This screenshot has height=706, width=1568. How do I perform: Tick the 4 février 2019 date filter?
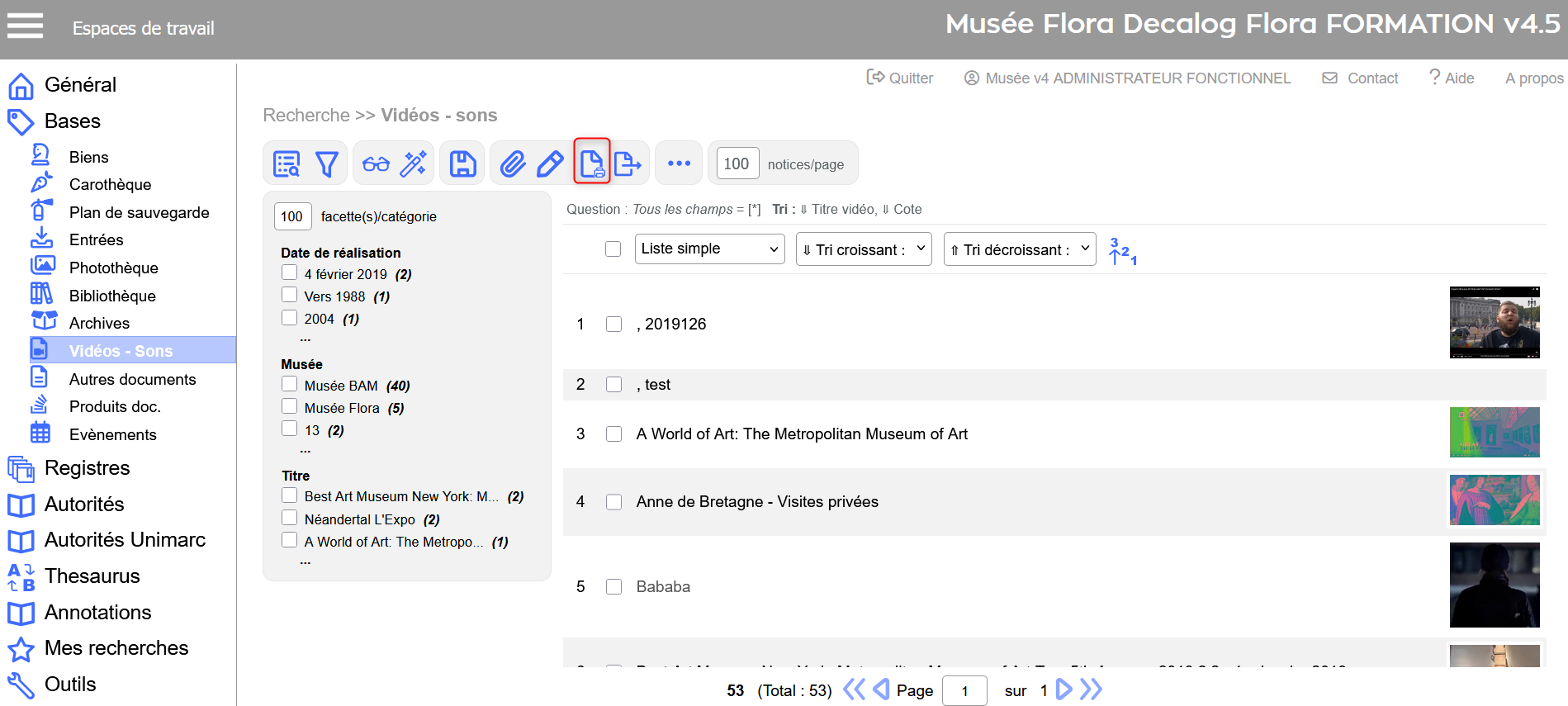click(x=289, y=272)
